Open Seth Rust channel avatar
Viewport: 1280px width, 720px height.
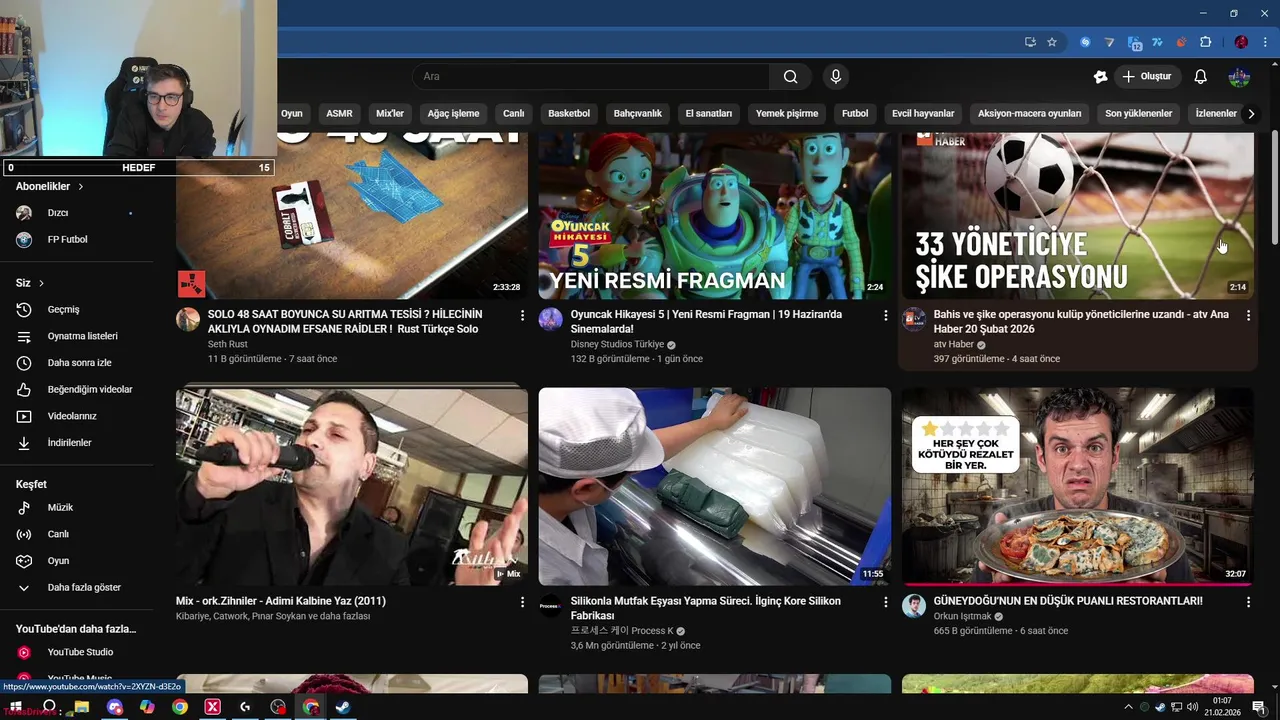188,319
